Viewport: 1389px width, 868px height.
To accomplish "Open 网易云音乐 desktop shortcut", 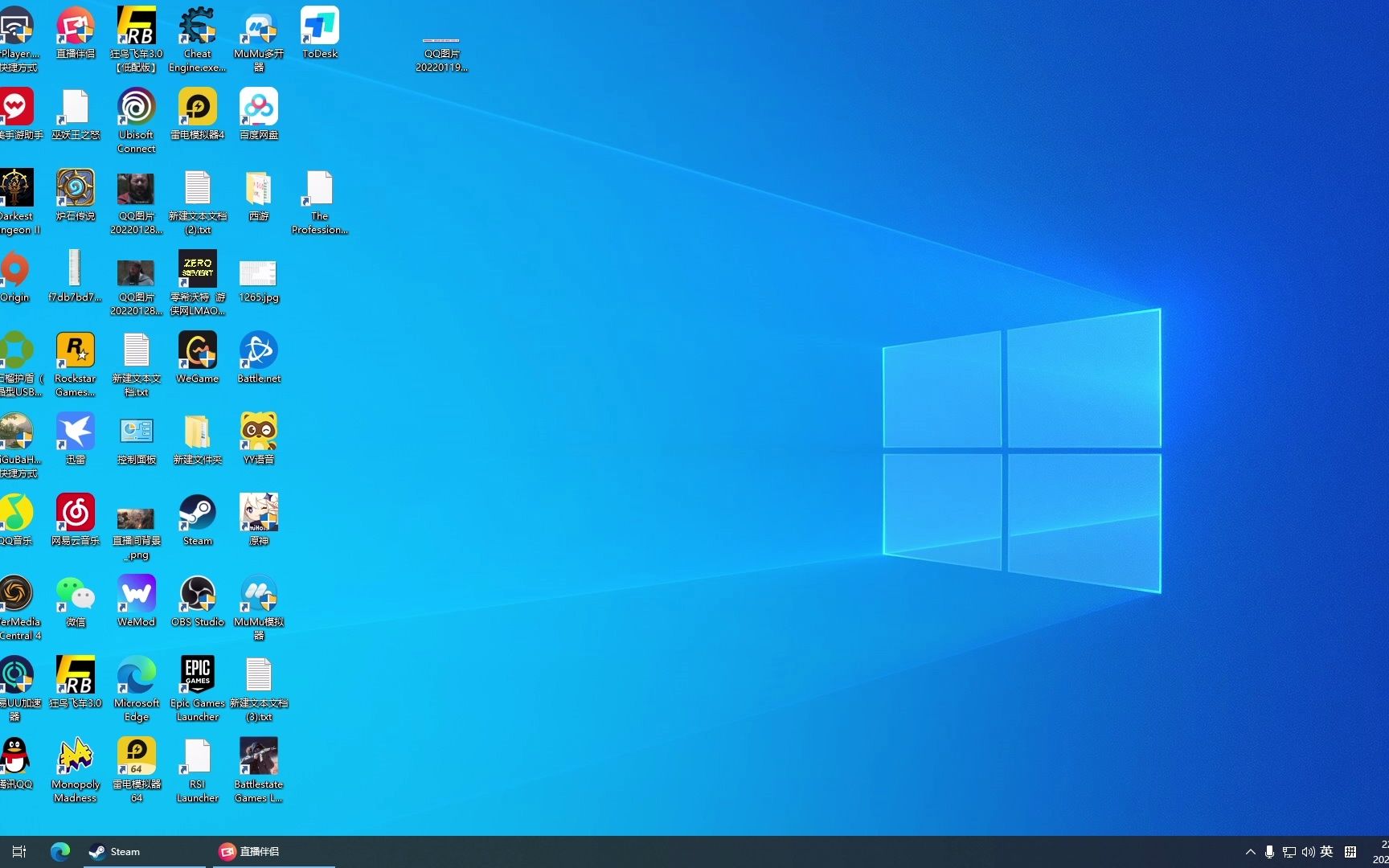I will pos(76,519).
